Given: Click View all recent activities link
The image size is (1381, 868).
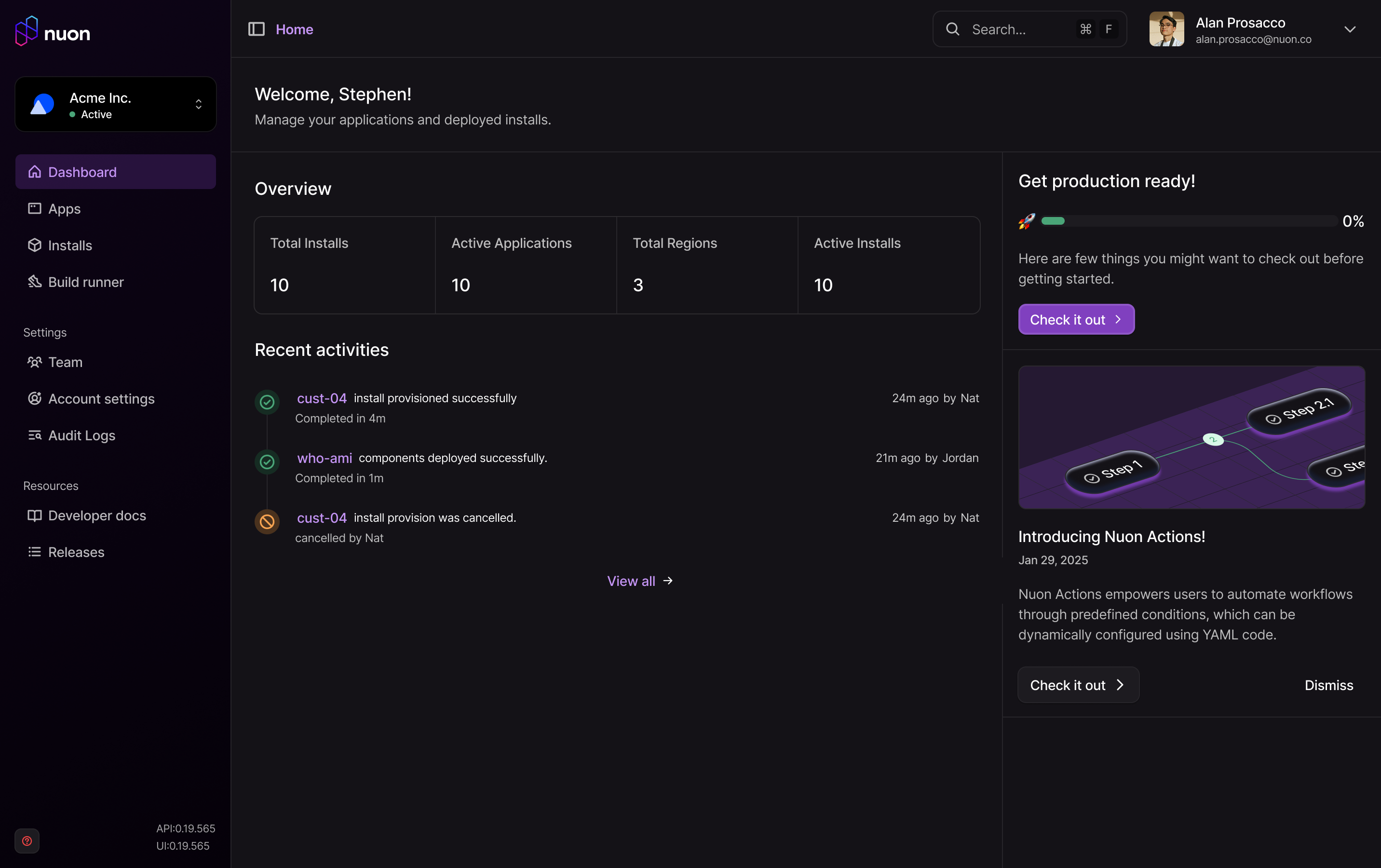Looking at the screenshot, I should [x=639, y=581].
